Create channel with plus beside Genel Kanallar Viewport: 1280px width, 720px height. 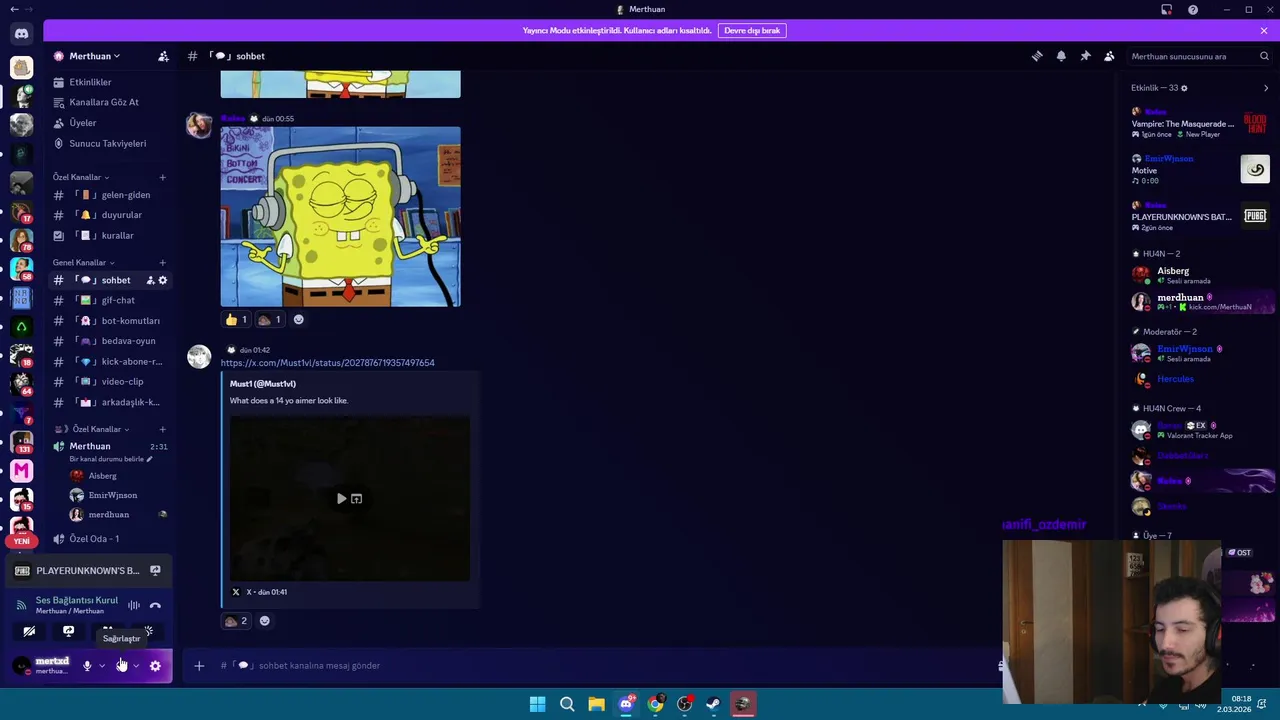pyautogui.click(x=162, y=262)
